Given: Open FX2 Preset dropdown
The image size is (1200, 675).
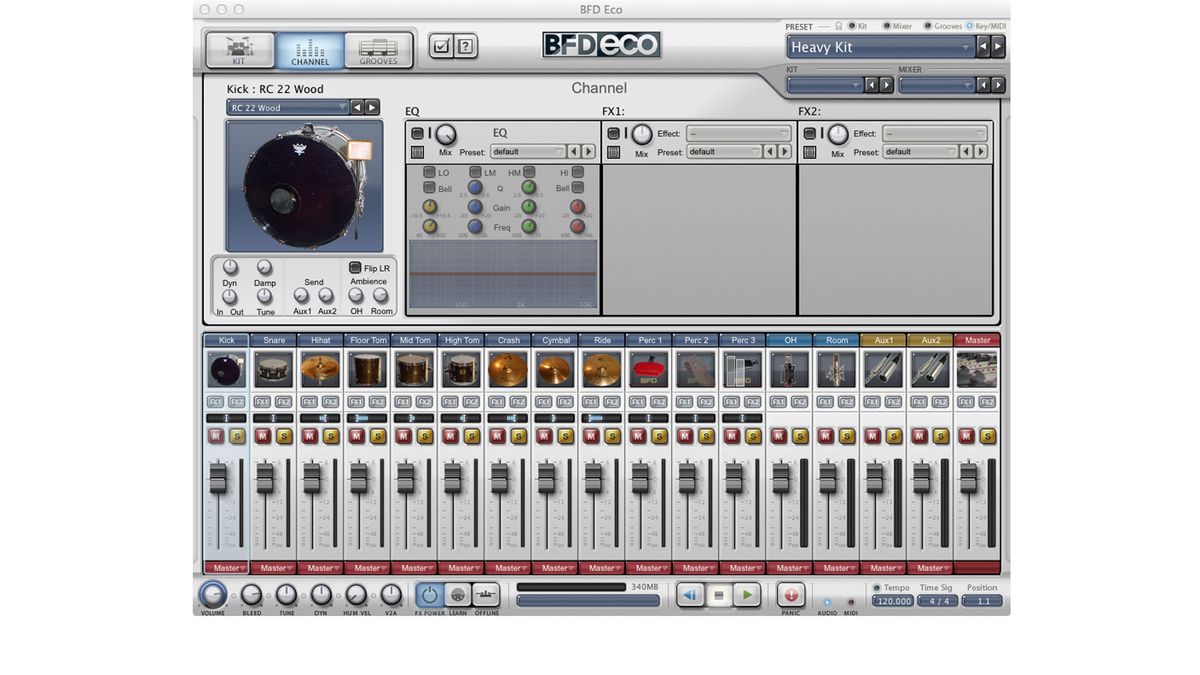Looking at the screenshot, I should coord(920,152).
